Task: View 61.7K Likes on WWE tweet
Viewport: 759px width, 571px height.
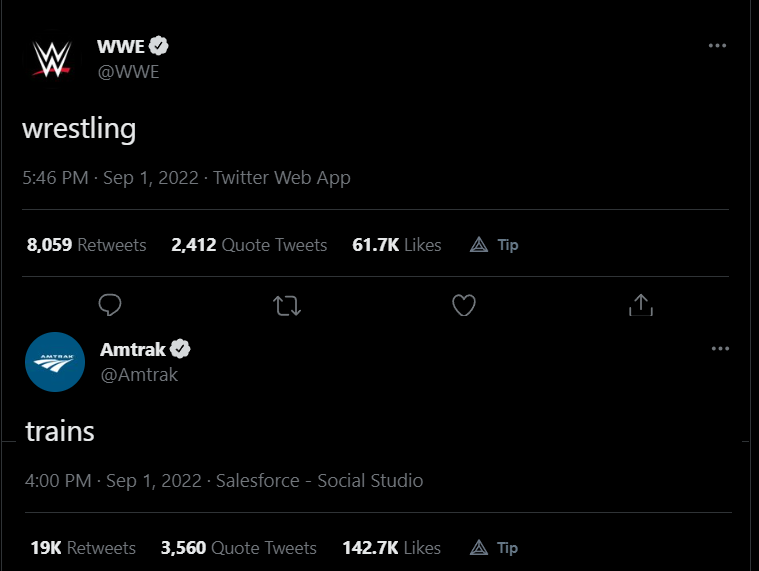Action: click(397, 245)
